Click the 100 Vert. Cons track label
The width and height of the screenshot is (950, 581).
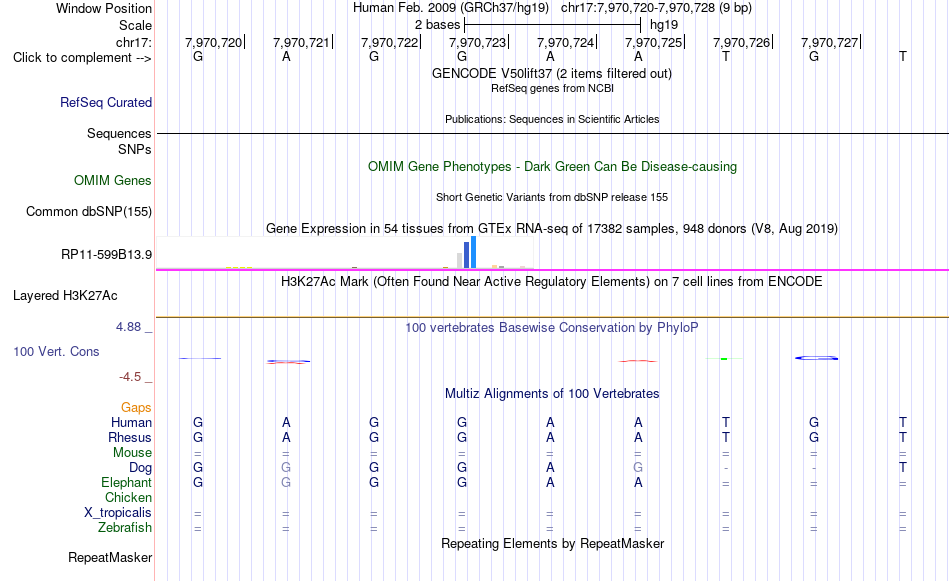(56, 351)
